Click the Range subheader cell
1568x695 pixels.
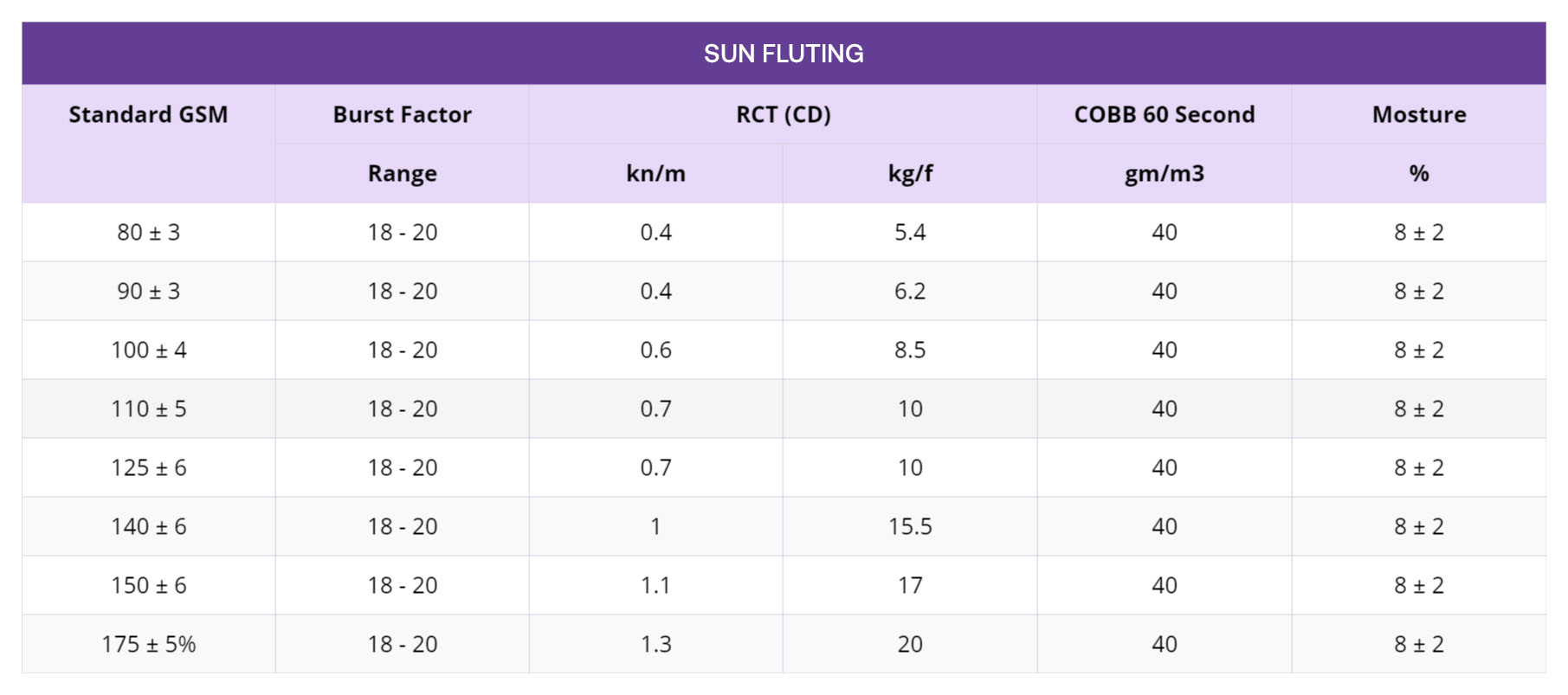(402, 174)
